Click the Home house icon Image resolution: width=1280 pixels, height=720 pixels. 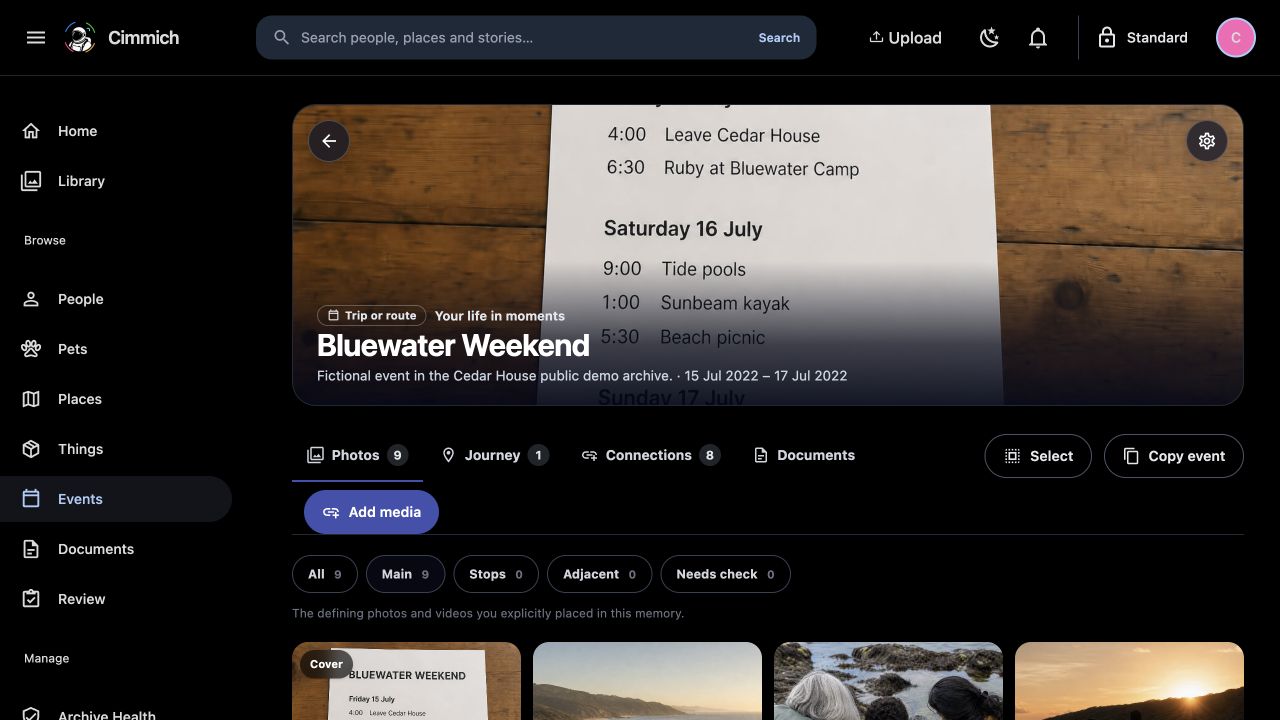(31, 131)
